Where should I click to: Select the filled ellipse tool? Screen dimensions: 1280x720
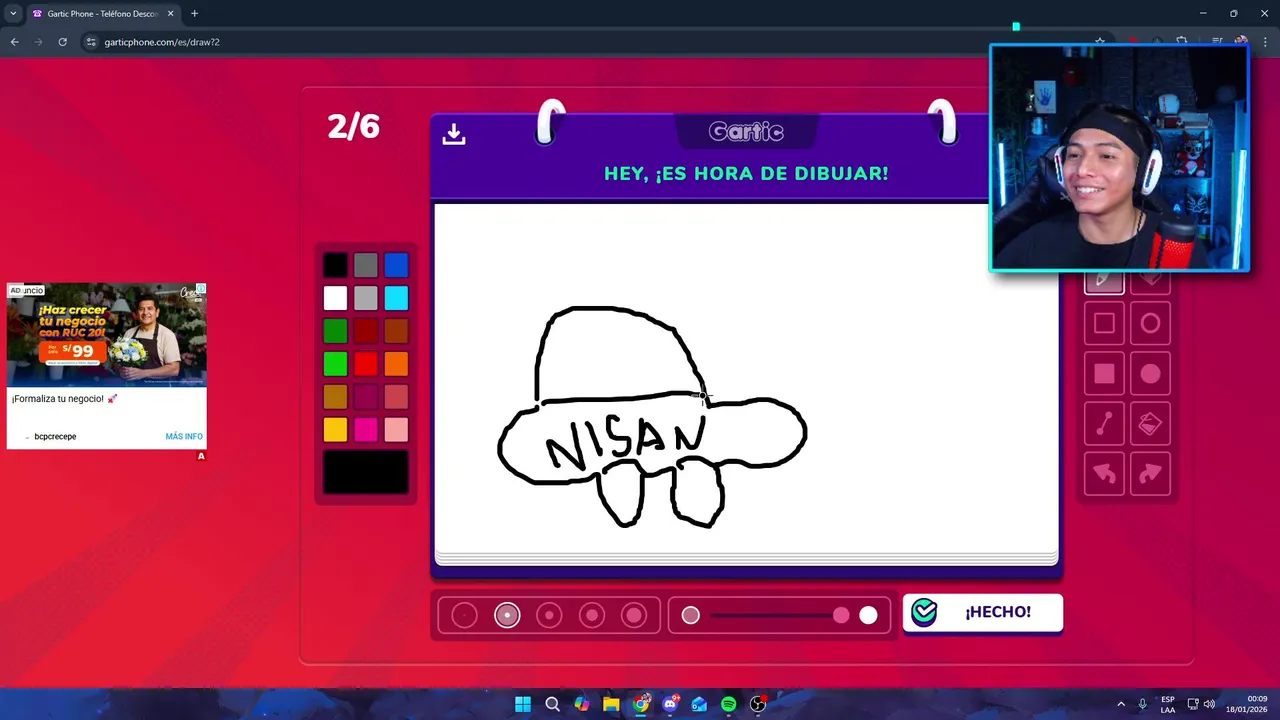(x=1150, y=374)
